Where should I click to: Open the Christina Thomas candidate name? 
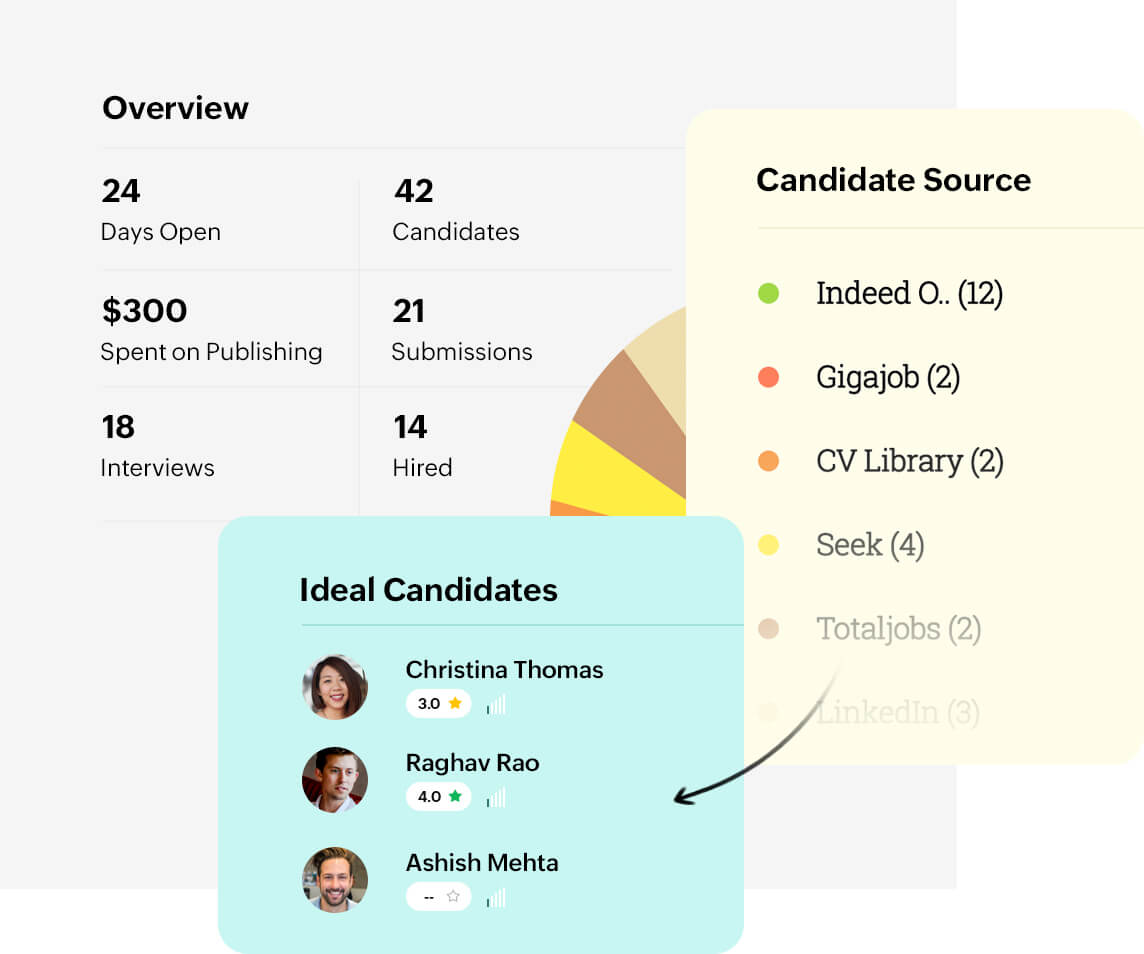504,670
